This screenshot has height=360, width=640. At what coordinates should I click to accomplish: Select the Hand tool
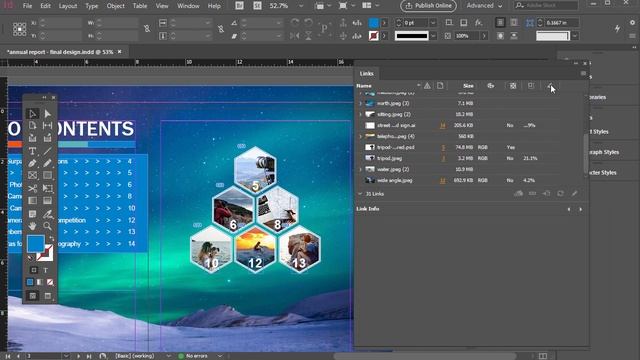[x=32, y=226]
